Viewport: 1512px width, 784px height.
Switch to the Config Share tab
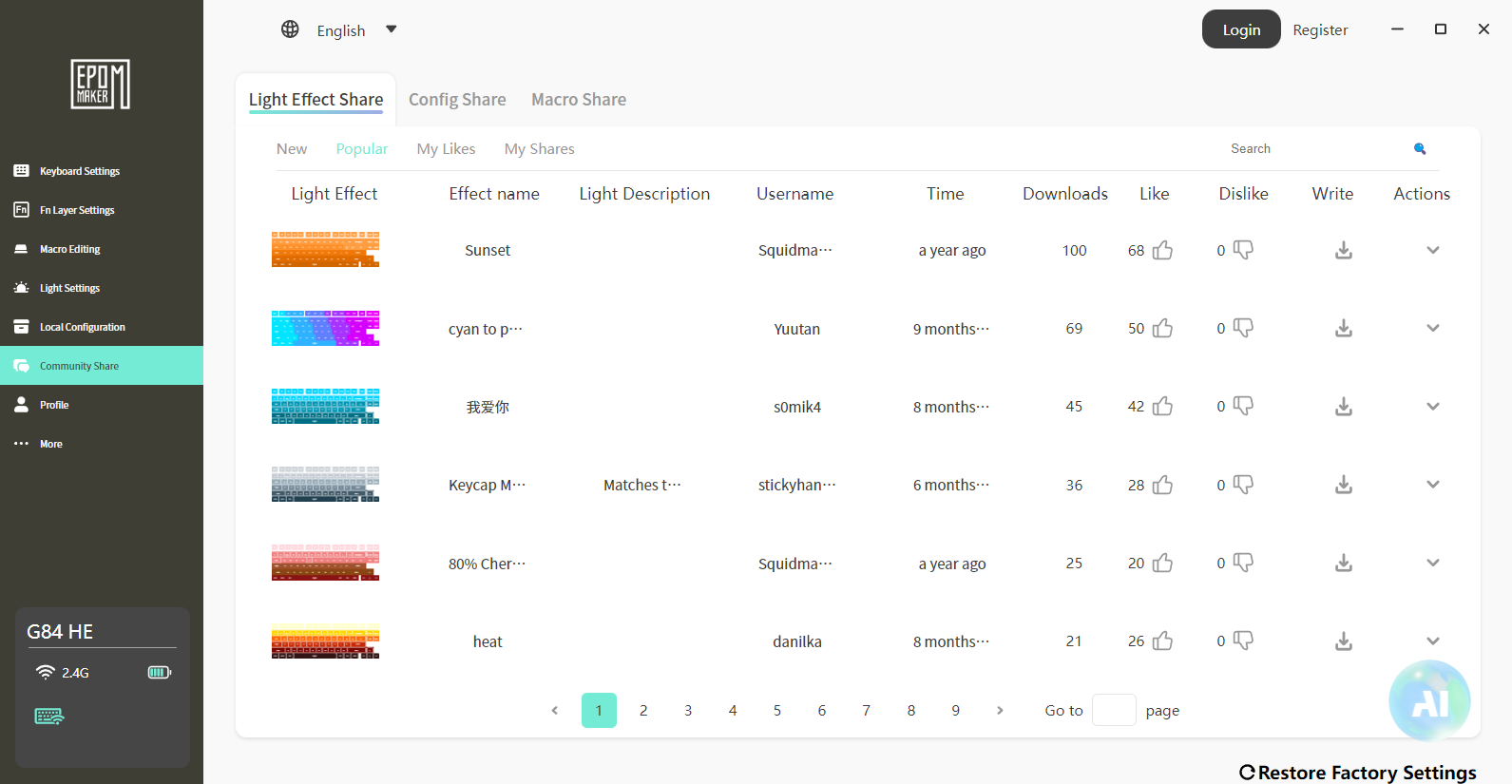click(x=457, y=100)
